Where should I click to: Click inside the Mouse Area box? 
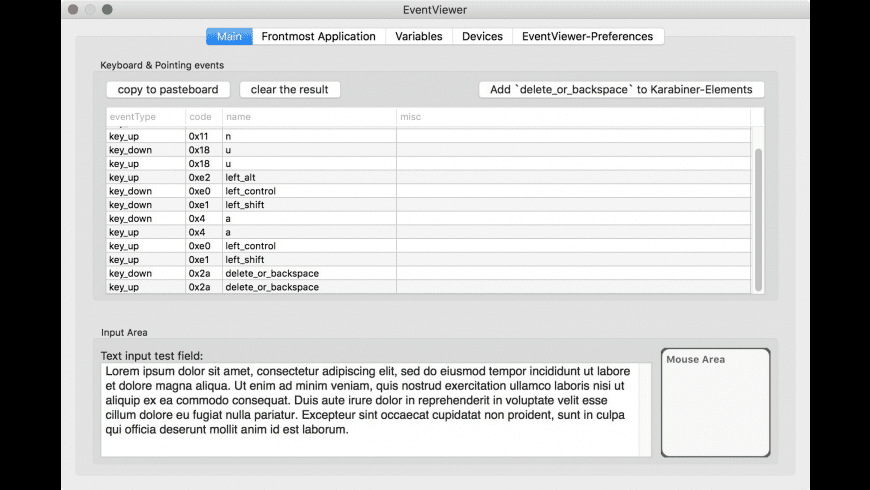coord(715,402)
